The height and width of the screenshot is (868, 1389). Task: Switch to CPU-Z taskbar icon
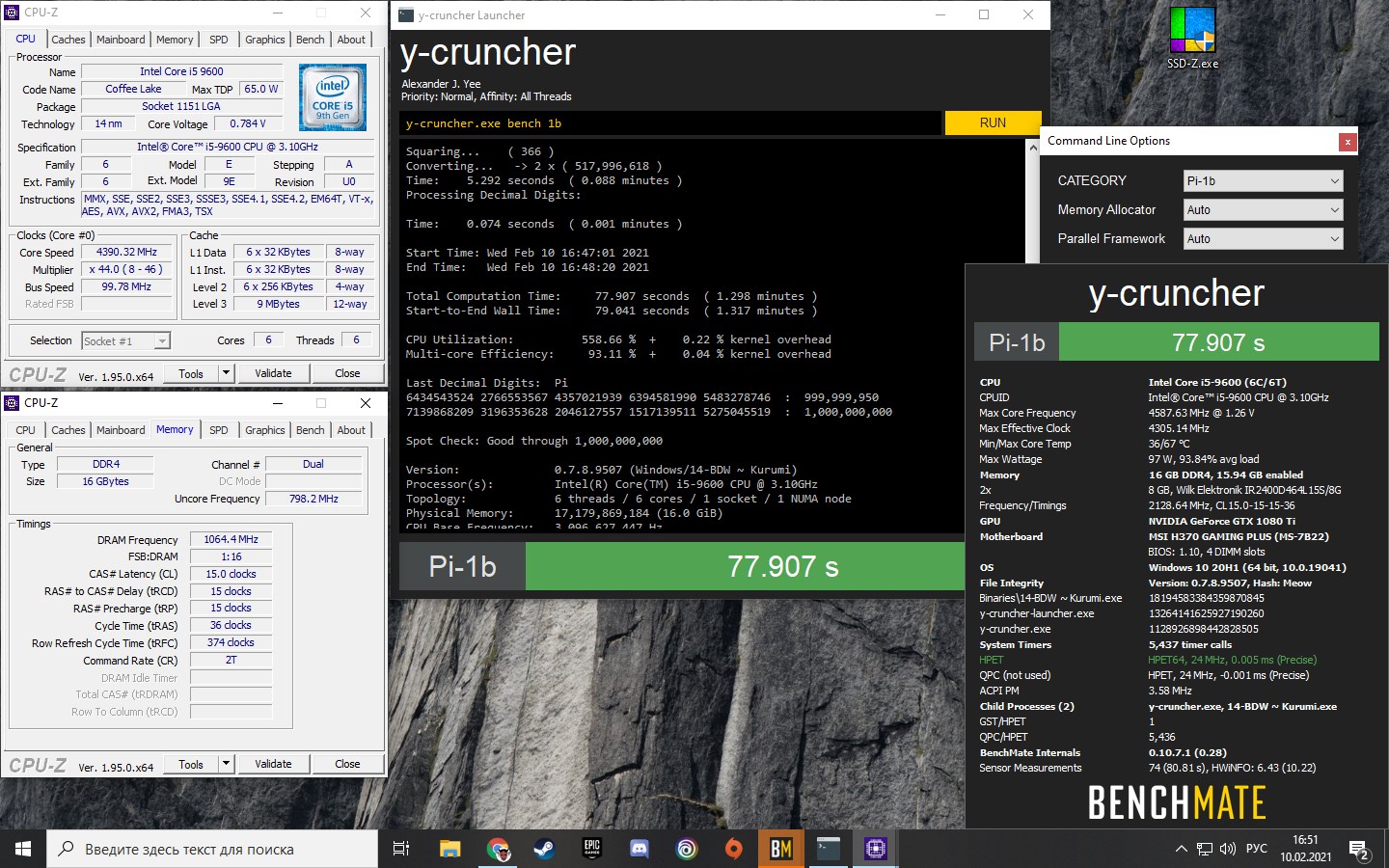876,849
